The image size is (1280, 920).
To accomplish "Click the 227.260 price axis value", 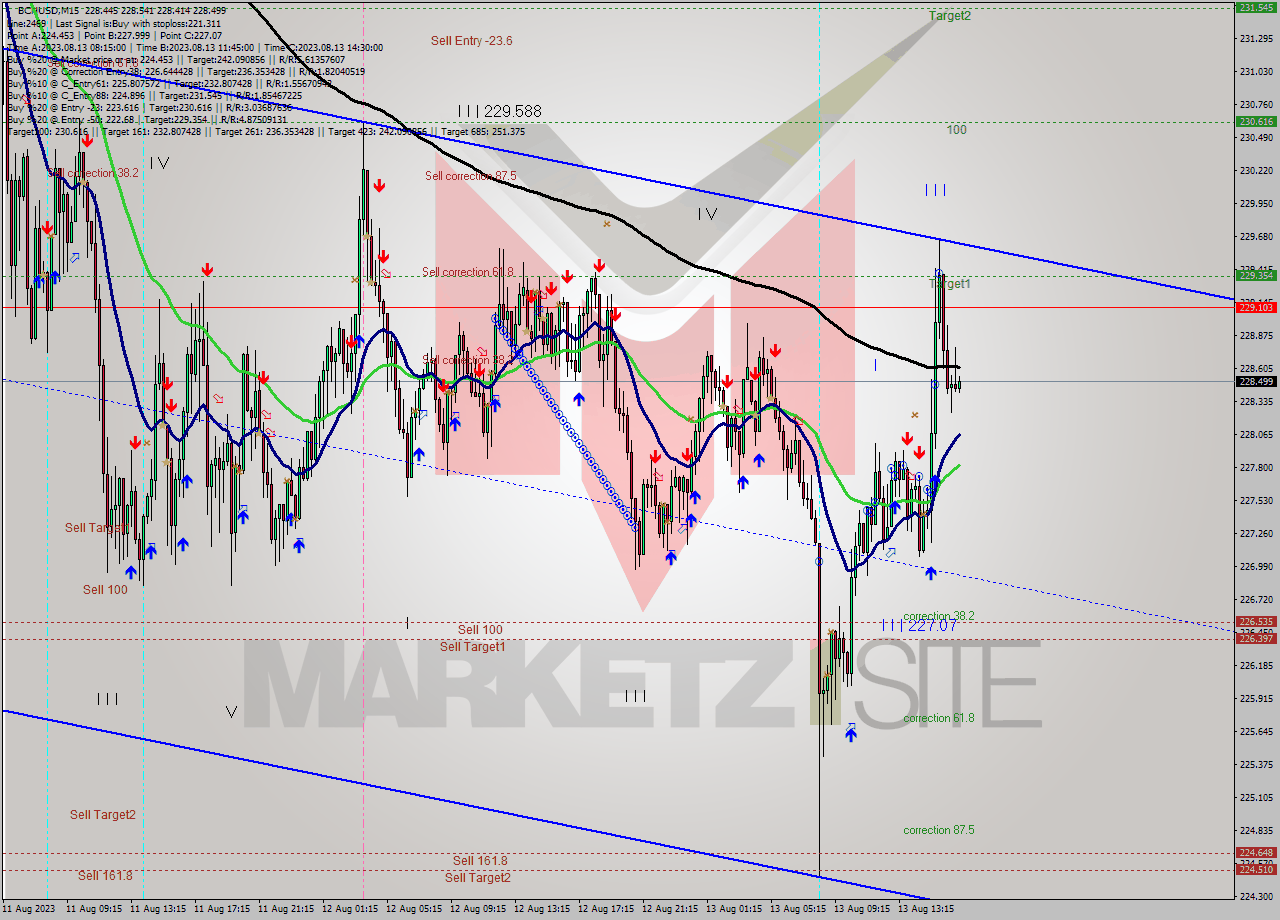I will click(1255, 534).
